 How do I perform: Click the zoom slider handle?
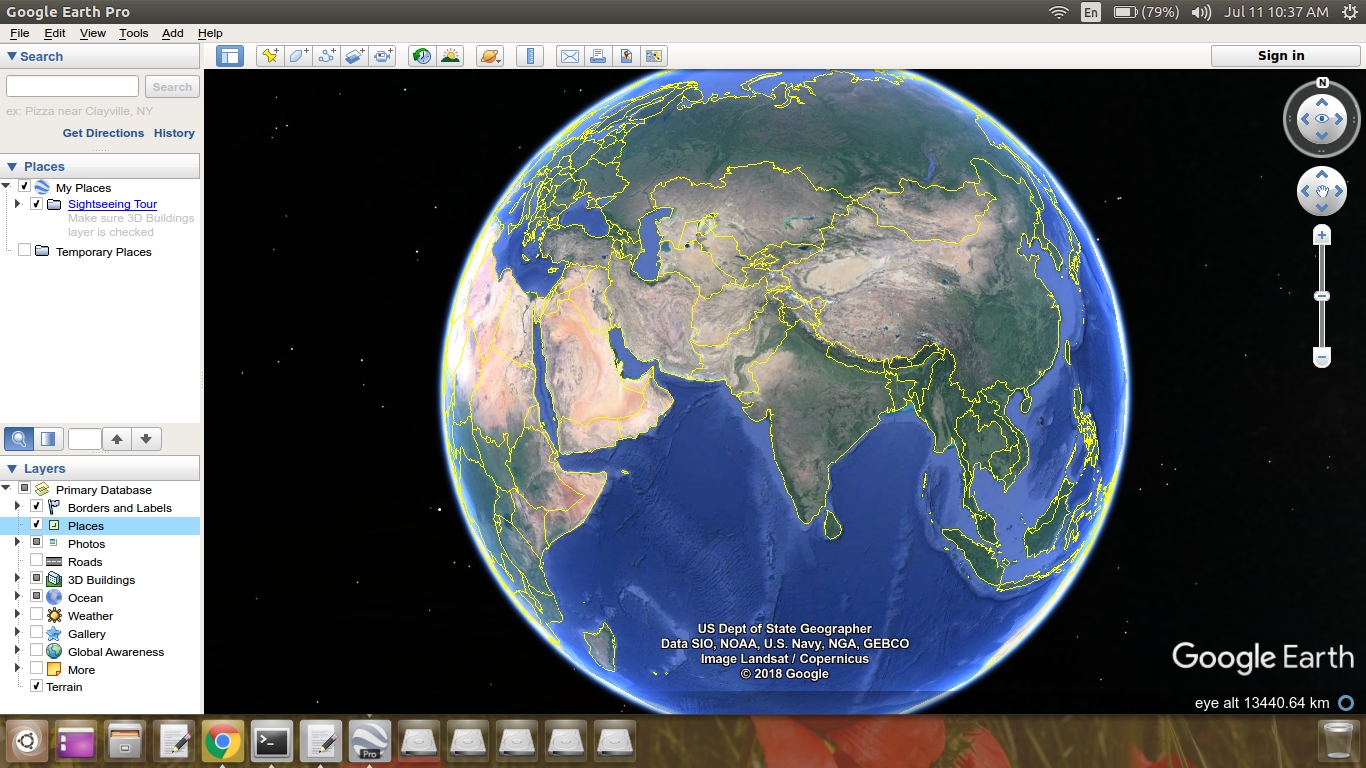point(1322,296)
